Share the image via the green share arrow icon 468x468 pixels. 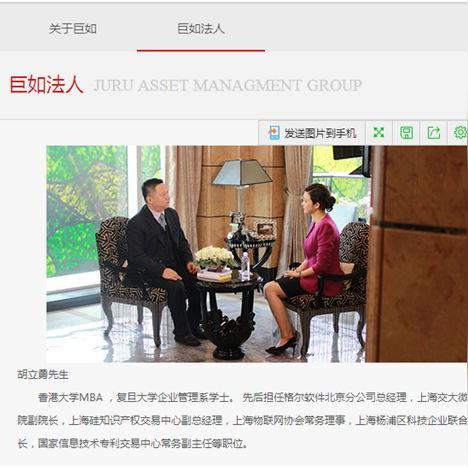coord(433,133)
